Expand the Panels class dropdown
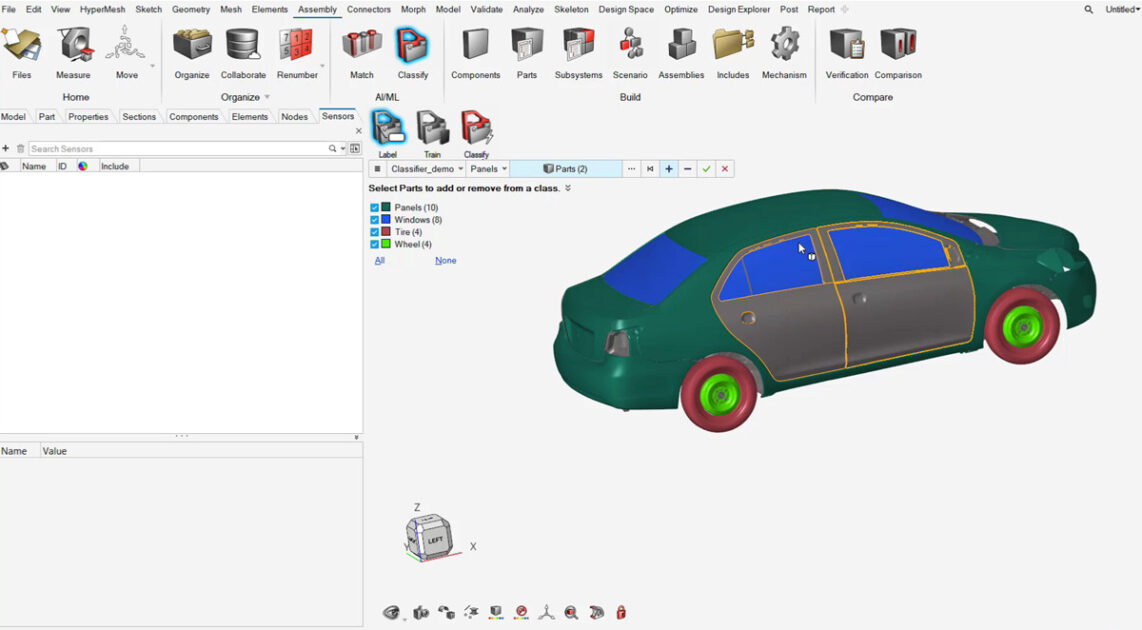The width and height of the screenshot is (1142, 630). pos(489,169)
